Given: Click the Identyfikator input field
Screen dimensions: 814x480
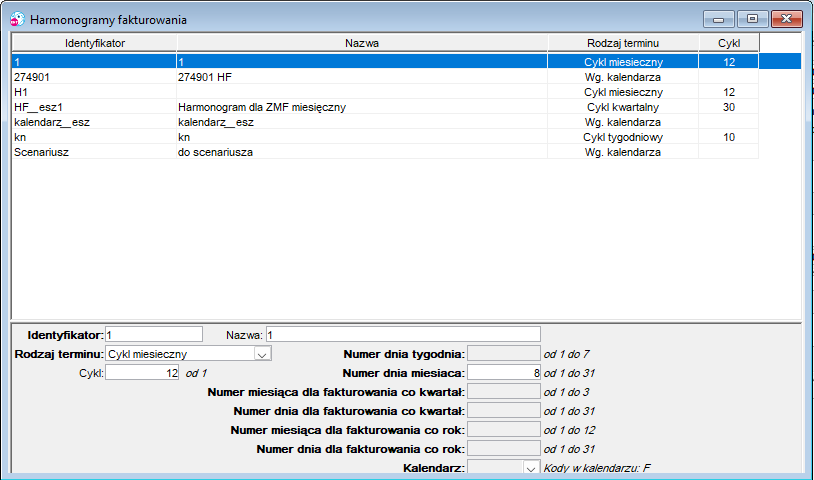Looking at the screenshot, I should click(x=154, y=335).
